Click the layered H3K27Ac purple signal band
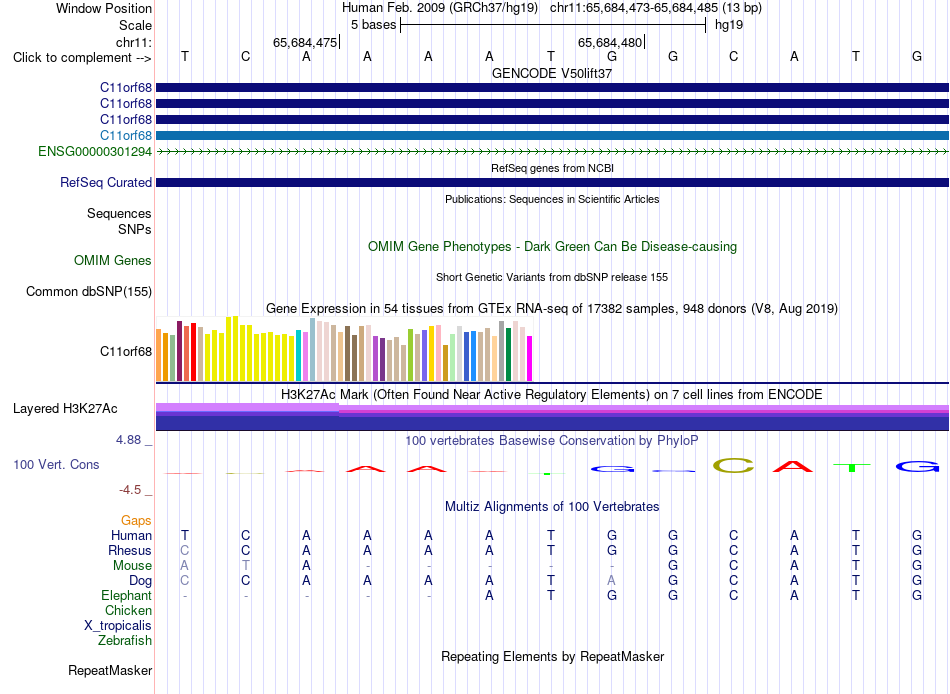The width and height of the screenshot is (950, 694). tap(552, 417)
